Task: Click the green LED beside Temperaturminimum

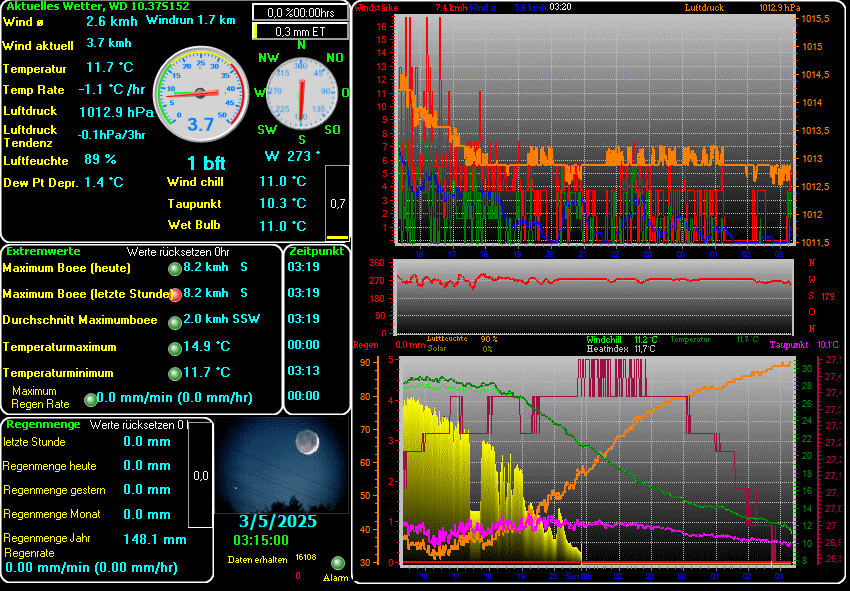Action: click(175, 374)
